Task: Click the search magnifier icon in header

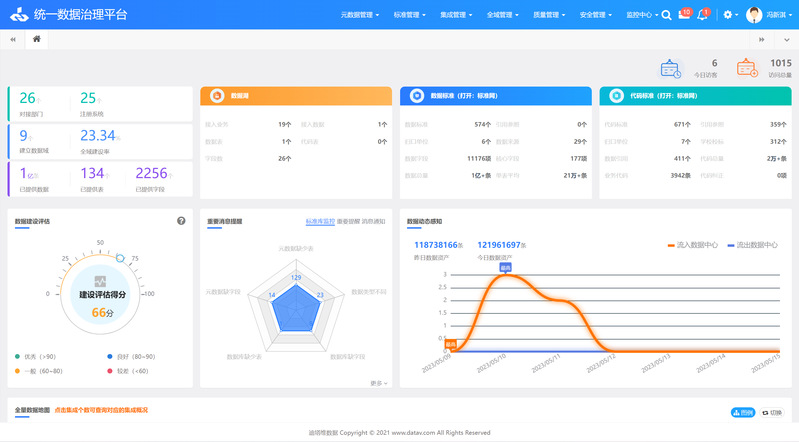Action: [x=667, y=15]
